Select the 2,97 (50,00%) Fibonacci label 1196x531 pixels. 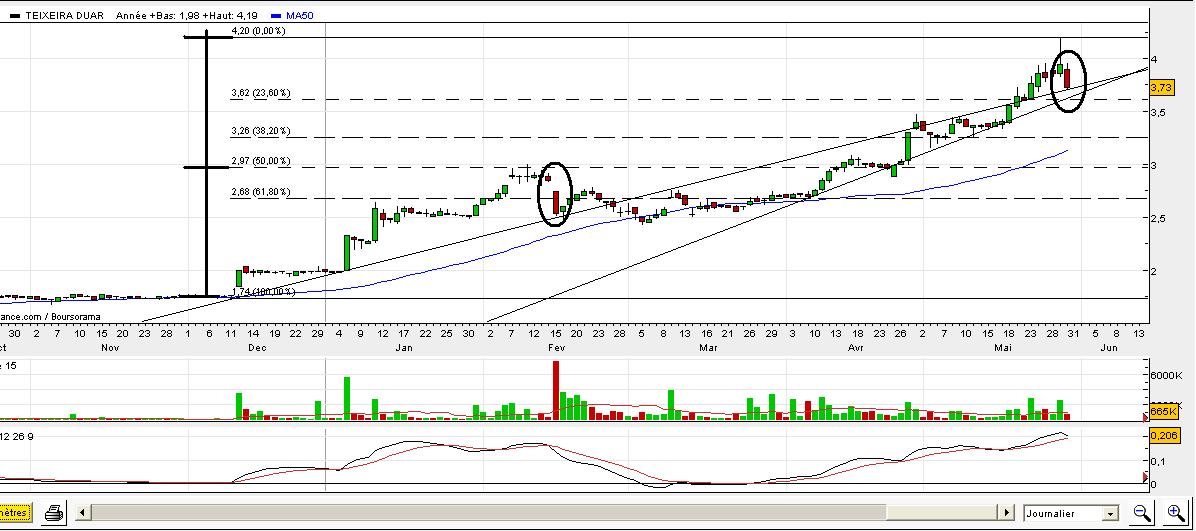(260, 161)
